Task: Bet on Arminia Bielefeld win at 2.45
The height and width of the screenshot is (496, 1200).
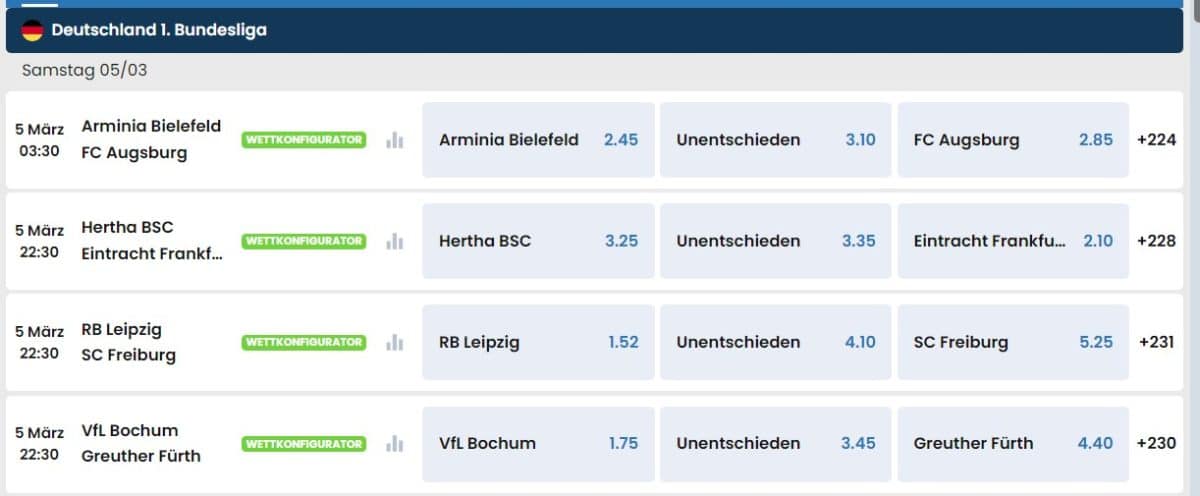Action: tap(538, 140)
